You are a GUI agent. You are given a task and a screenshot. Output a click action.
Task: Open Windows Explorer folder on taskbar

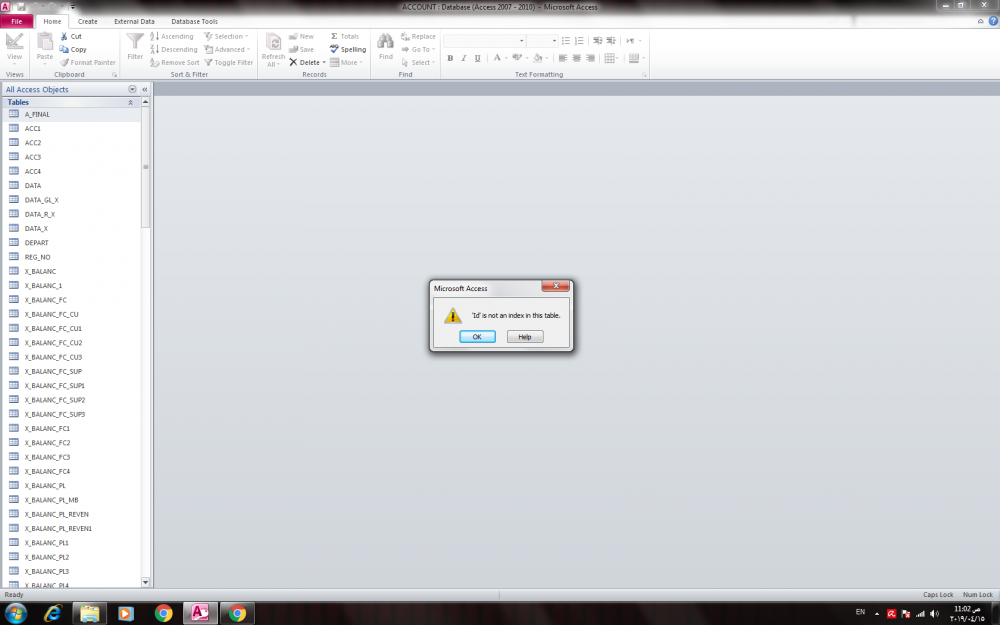point(89,614)
